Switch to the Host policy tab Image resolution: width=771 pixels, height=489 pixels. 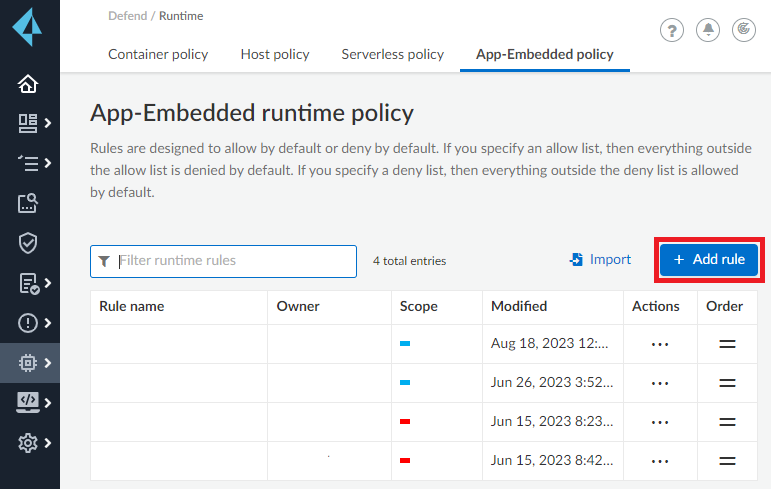coord(275,54)
